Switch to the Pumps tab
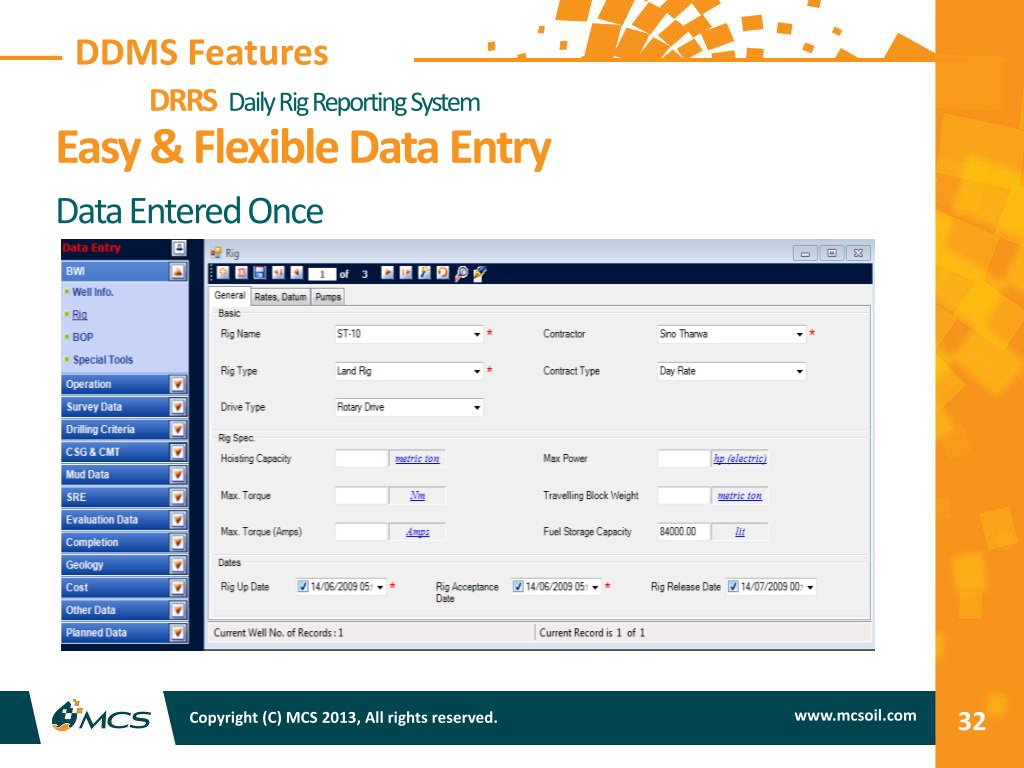The height and width of the screenshot is (768, 1024). [328, 297]
